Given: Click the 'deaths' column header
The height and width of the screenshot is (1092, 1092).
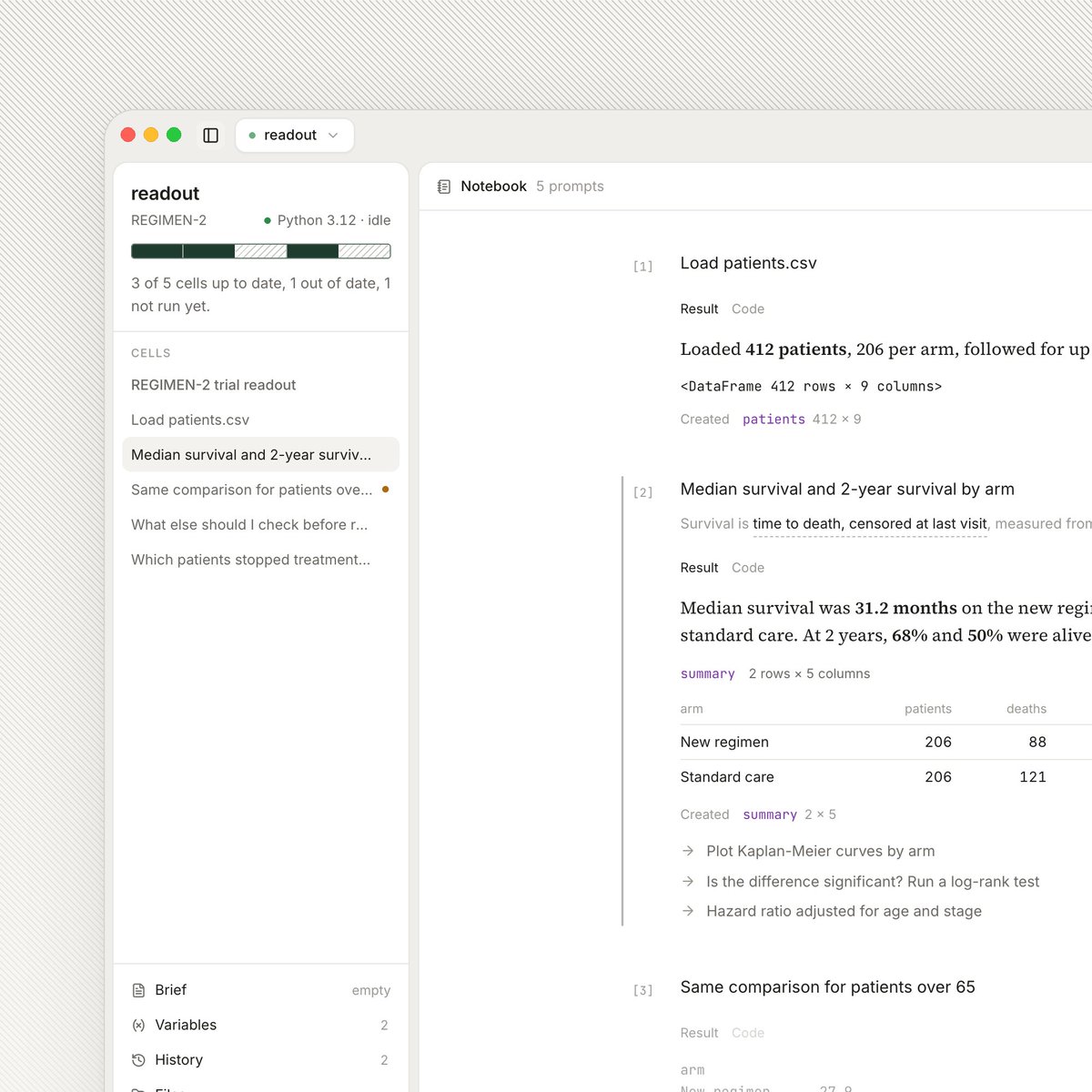Looking at the screenshot, I should pyautogui.click(x=1026, y=709).
